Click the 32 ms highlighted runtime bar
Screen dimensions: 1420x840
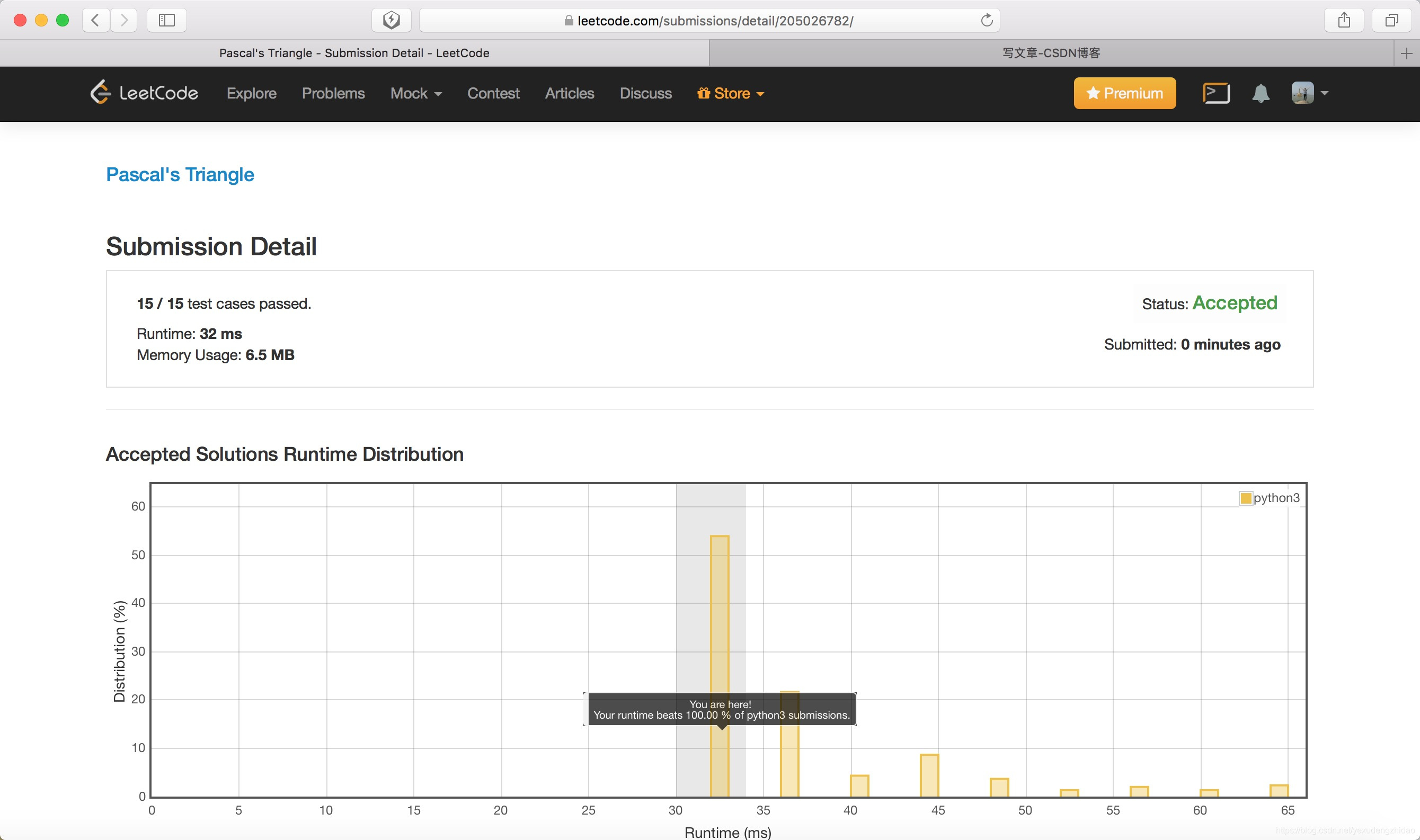tap(720, 666)
